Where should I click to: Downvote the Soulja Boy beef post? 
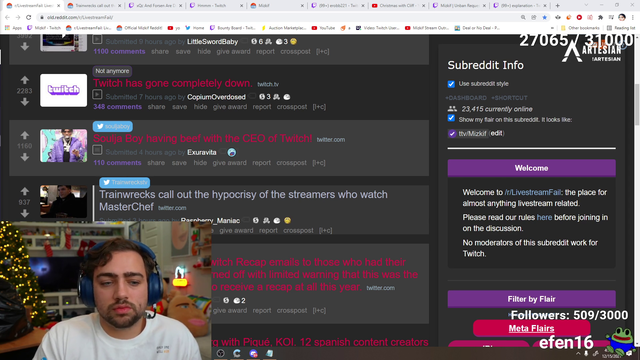pos(24,157)
